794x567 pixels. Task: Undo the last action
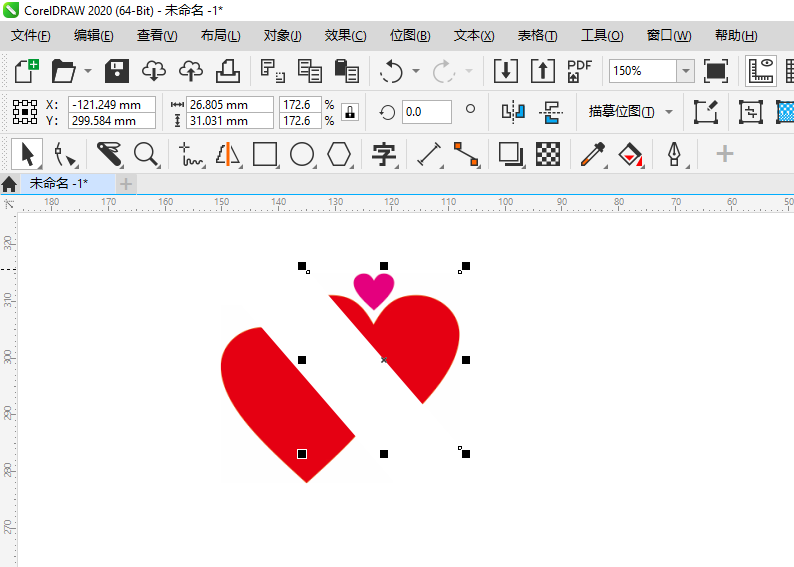coord(391,71)
